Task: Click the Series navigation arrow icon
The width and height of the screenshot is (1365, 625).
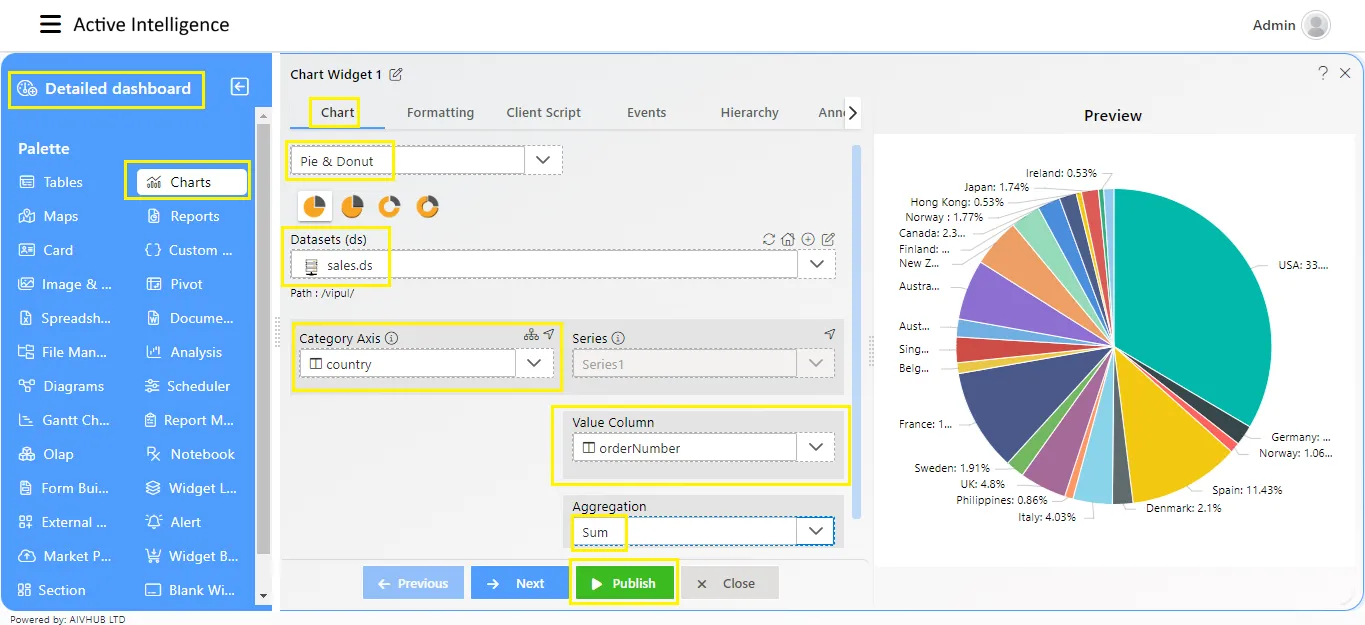Action: pyautogui.click(x=829, y=334)
